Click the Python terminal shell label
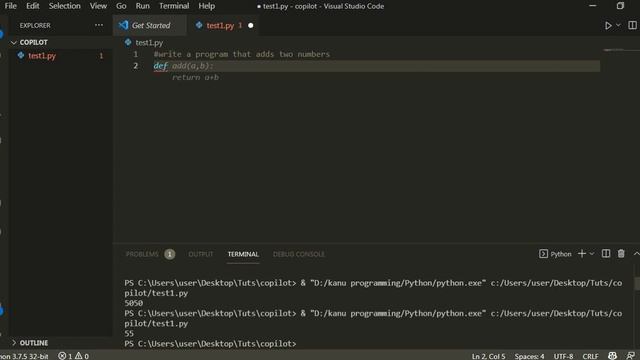The image size is (640, 360). [x=555, y=254]
